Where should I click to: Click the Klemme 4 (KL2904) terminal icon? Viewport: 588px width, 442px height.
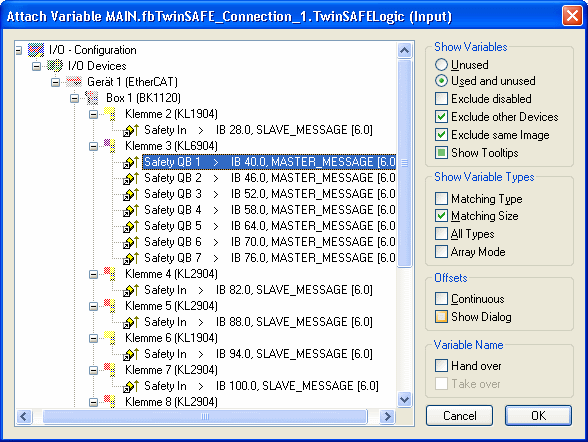click(x=110, y=274)
